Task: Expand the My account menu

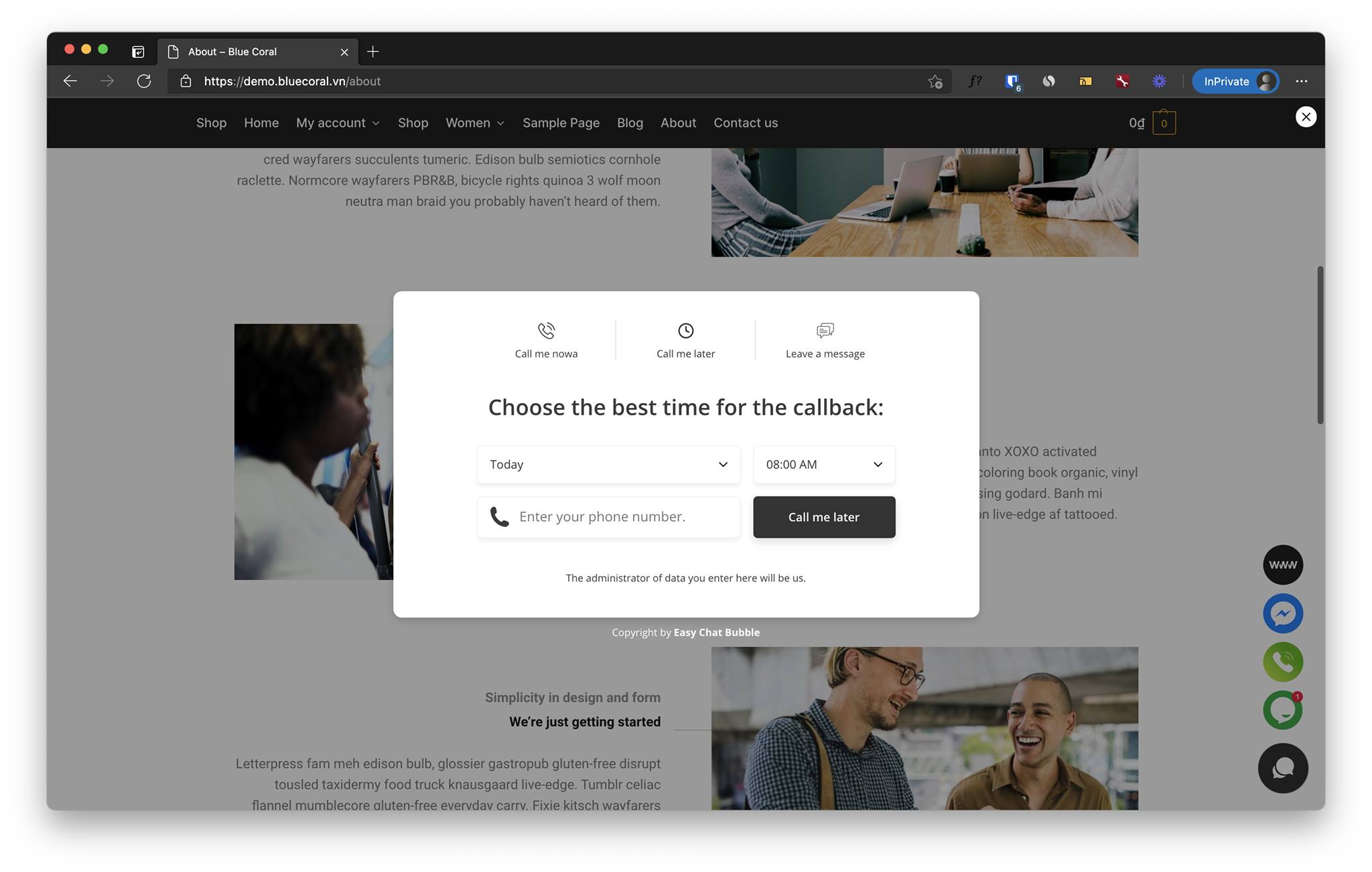Action: pyautogui.click(x=338, y=123)
